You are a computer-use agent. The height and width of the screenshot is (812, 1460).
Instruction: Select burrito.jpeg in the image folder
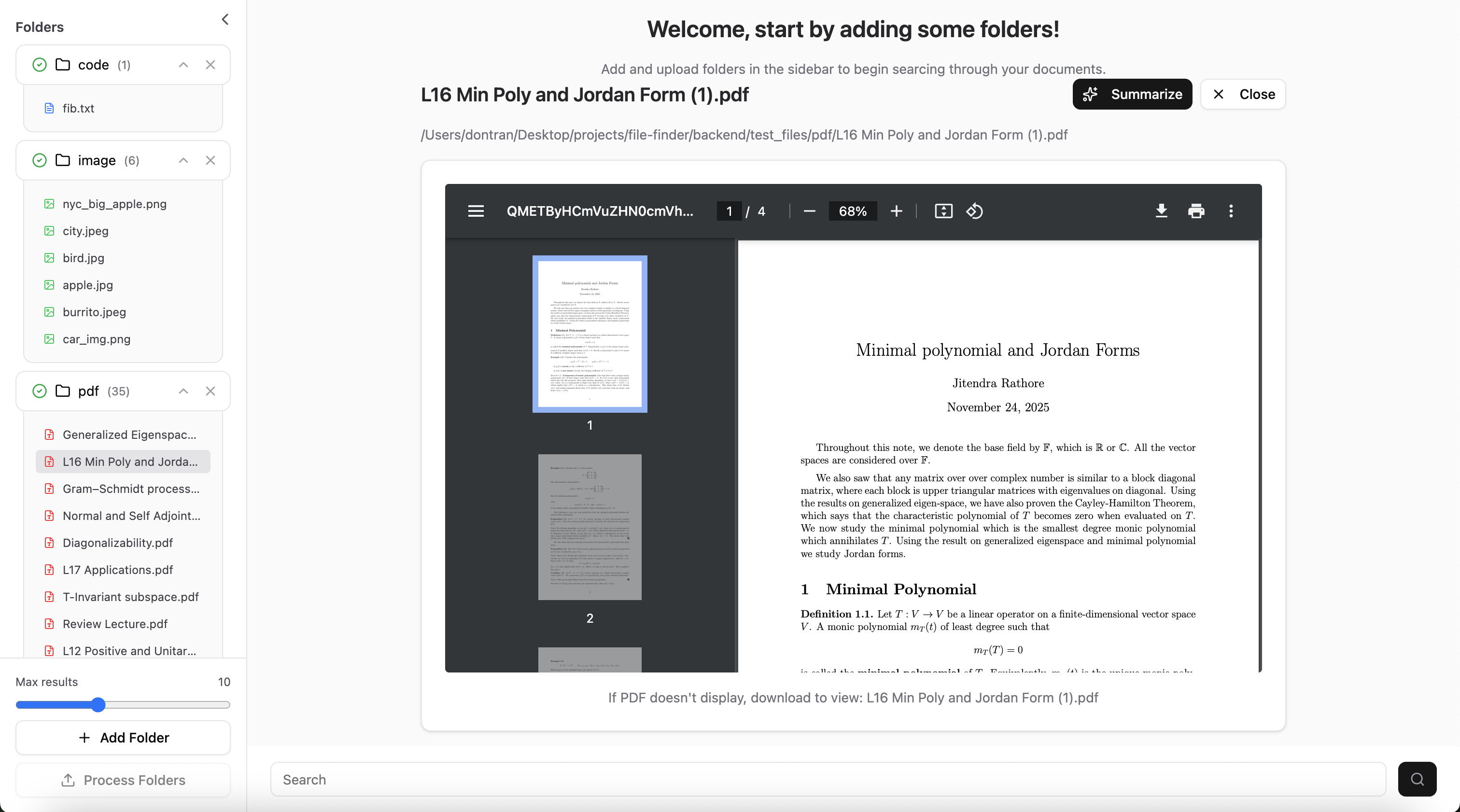(94, 312)
